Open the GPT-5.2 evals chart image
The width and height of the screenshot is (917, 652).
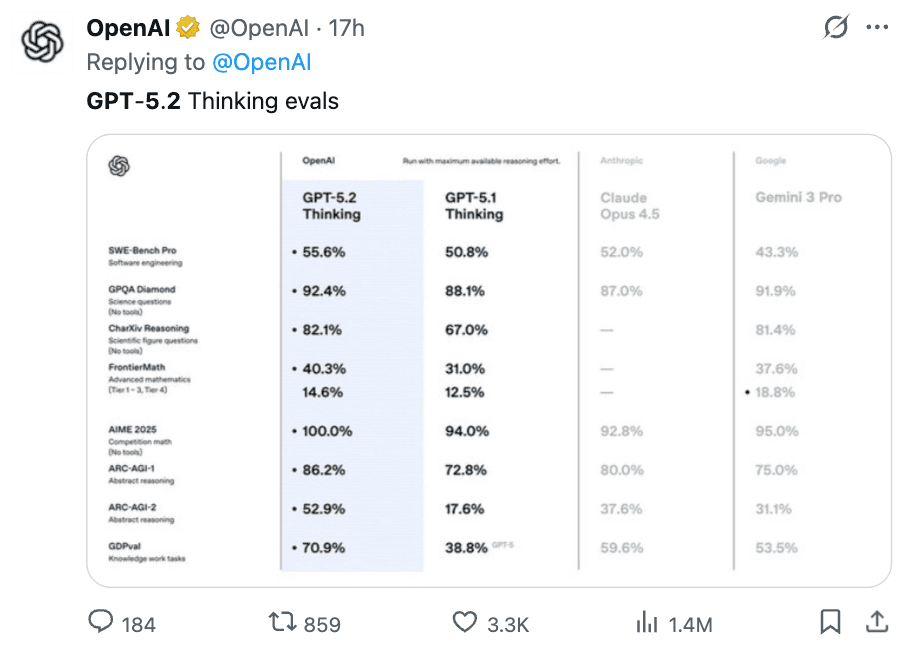[489, 360]
